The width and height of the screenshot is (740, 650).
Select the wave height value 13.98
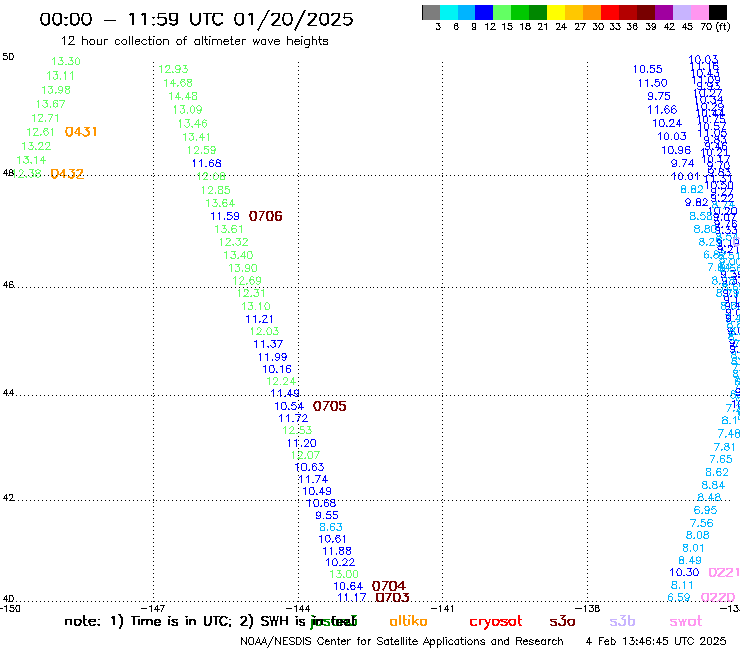pos(56,90)
